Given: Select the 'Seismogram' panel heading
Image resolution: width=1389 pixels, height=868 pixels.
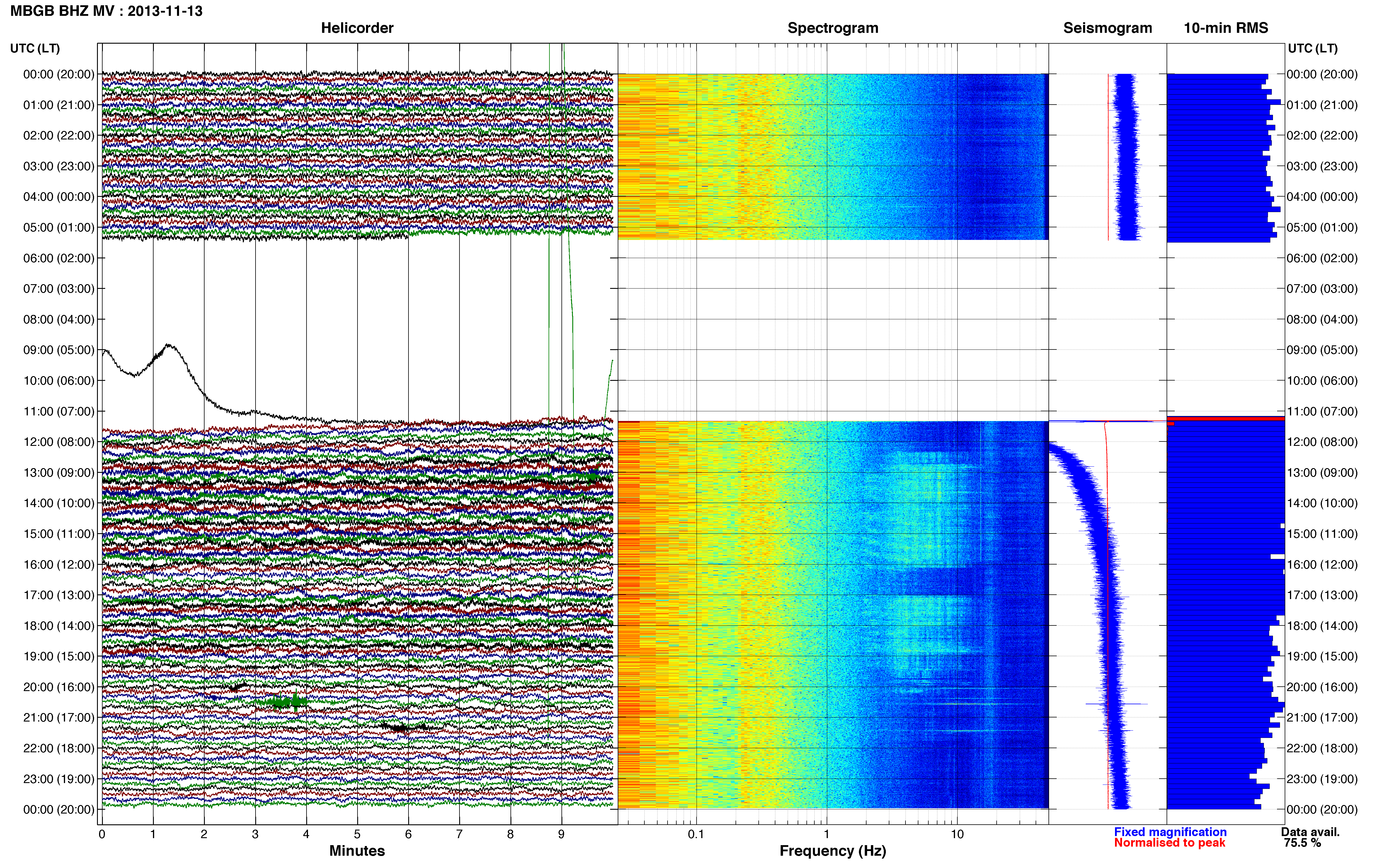Looking at the screenshot, I should tap(1108, 28).
